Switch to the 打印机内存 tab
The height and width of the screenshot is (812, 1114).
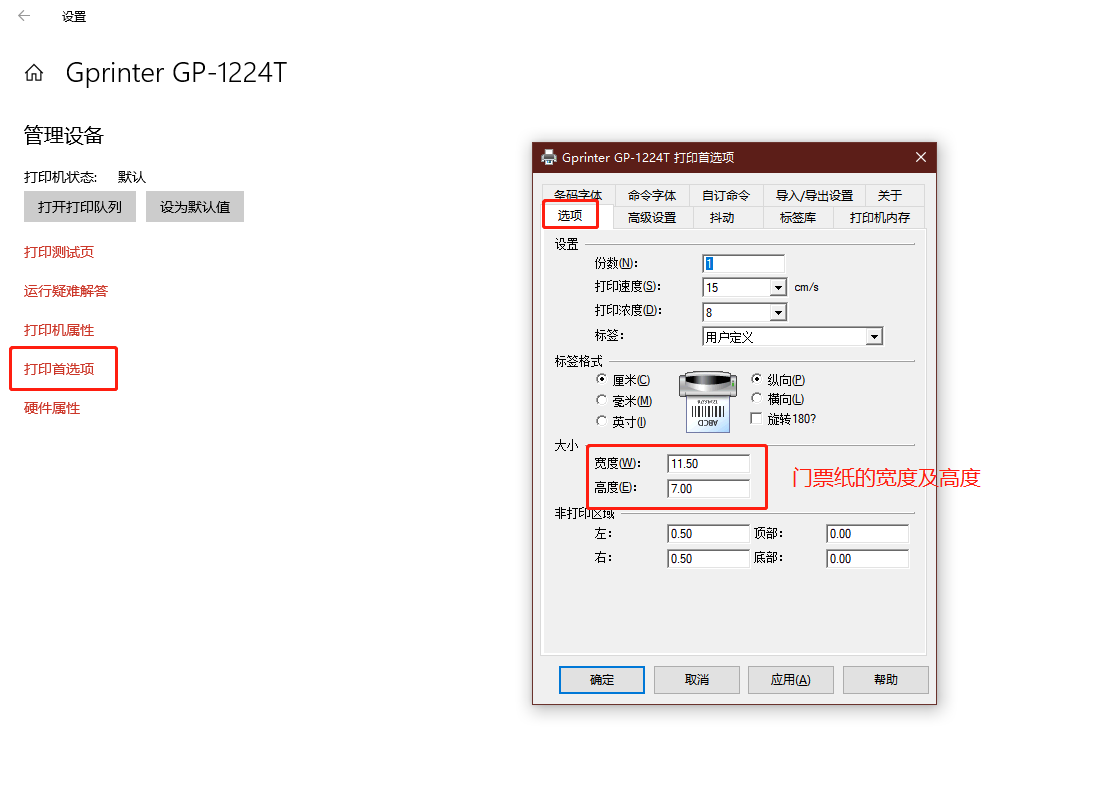(879, 218)
